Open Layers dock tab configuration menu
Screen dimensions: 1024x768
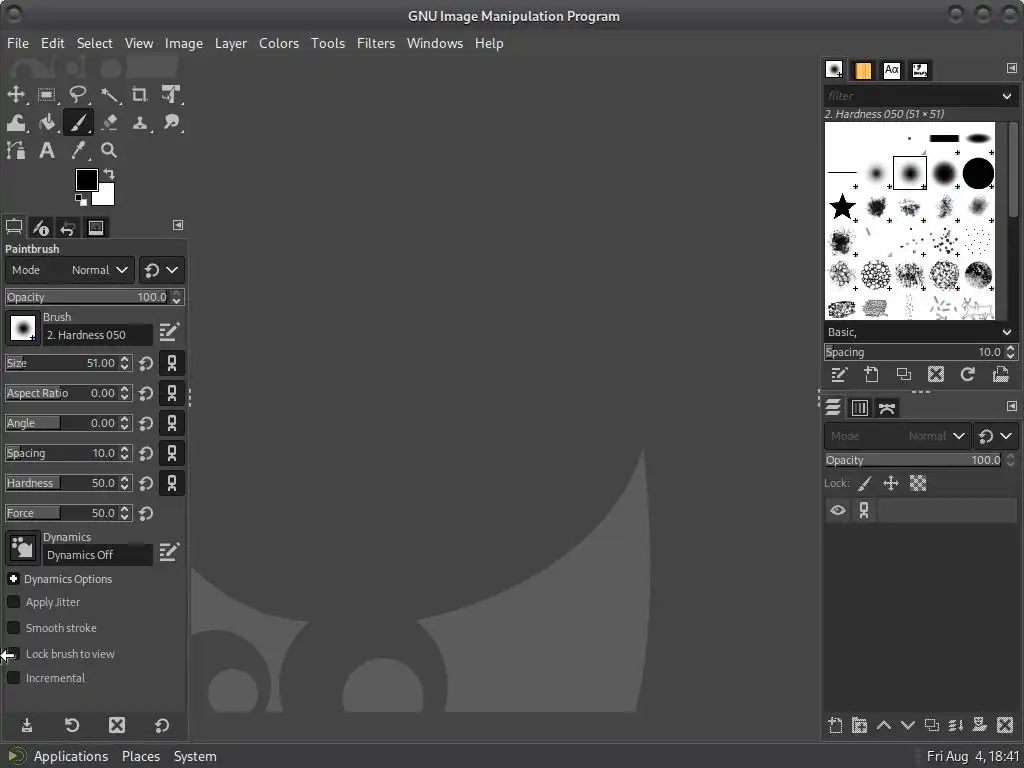pos(1012,406)
